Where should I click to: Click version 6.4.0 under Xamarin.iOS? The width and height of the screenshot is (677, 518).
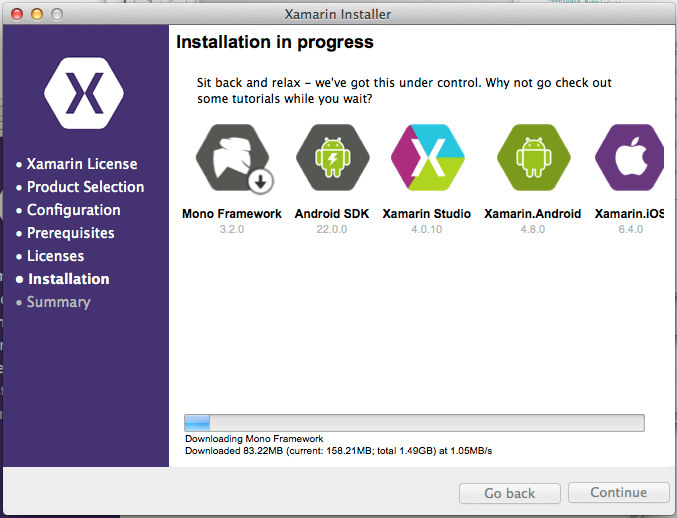point(631,229)
